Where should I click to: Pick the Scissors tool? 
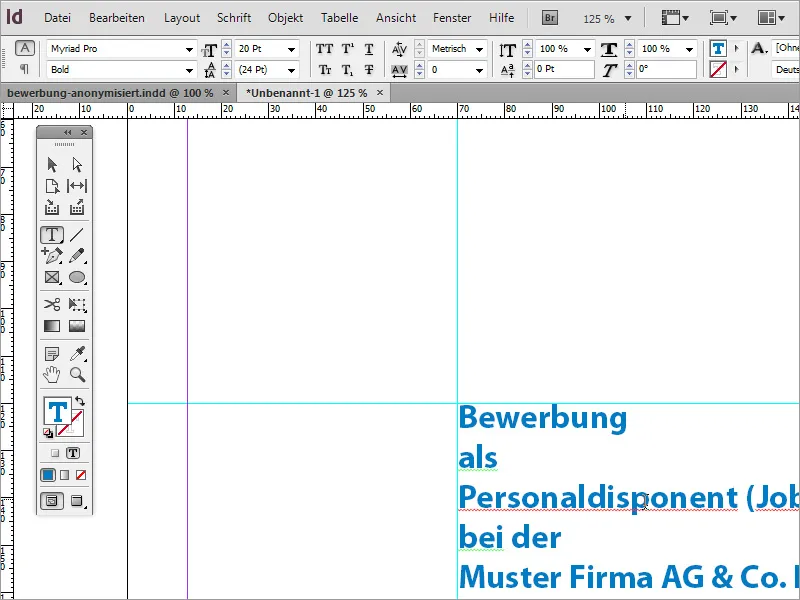[x=52, y=305]
